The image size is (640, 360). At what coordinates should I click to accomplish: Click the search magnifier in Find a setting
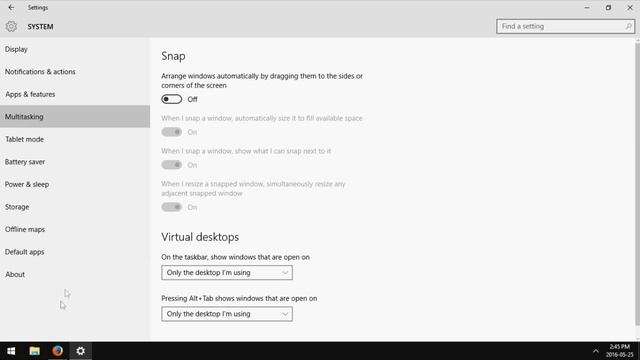[x=628, y=27]
